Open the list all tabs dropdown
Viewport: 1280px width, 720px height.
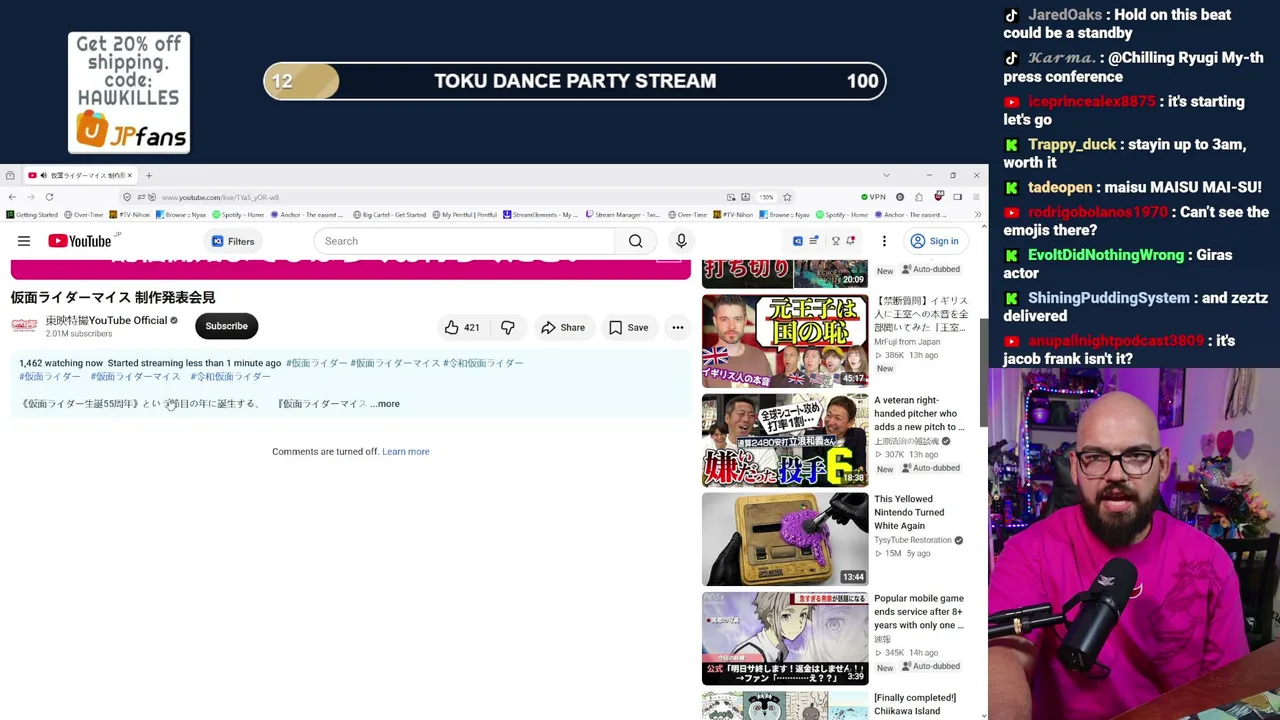[x=886, y=176]
